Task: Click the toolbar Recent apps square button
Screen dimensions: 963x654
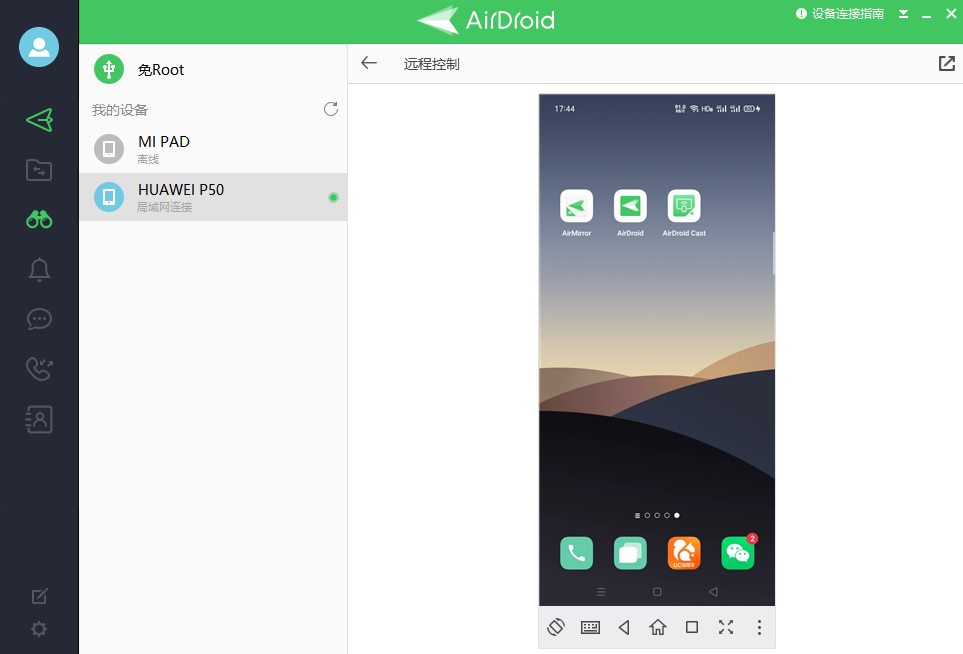Action: tap(692, 627)
